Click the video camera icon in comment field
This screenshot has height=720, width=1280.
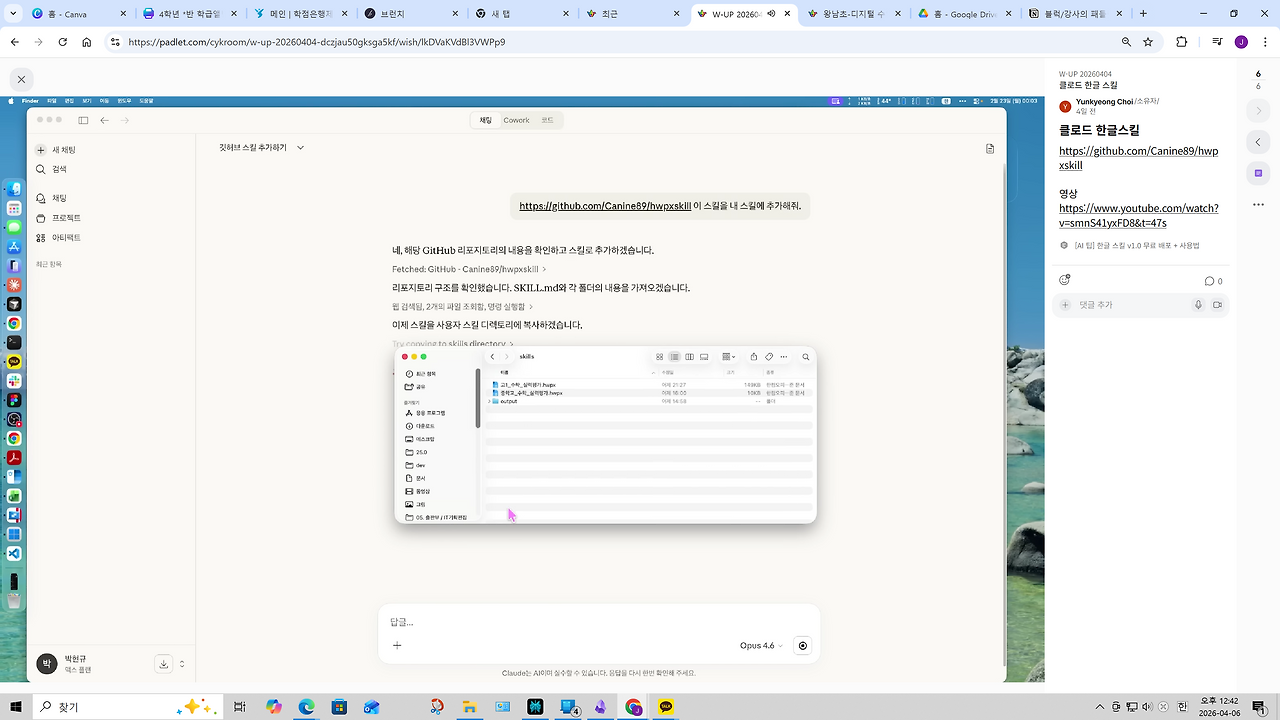tap(1218, 305)
